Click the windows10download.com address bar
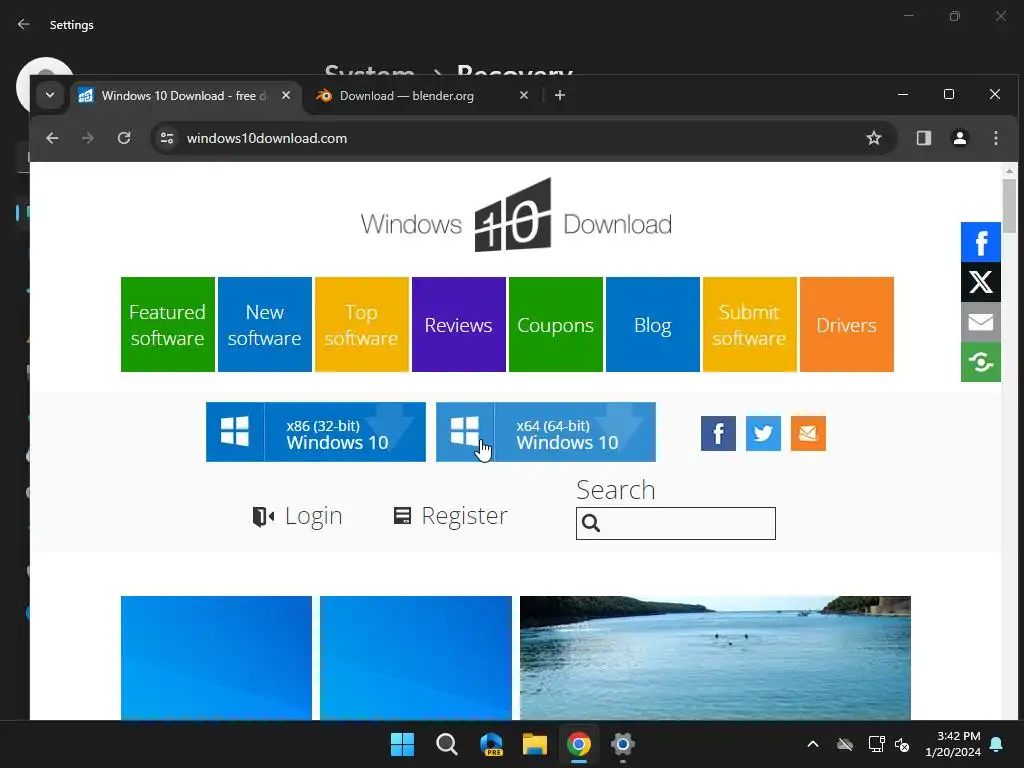 click(x=522, y=138)
